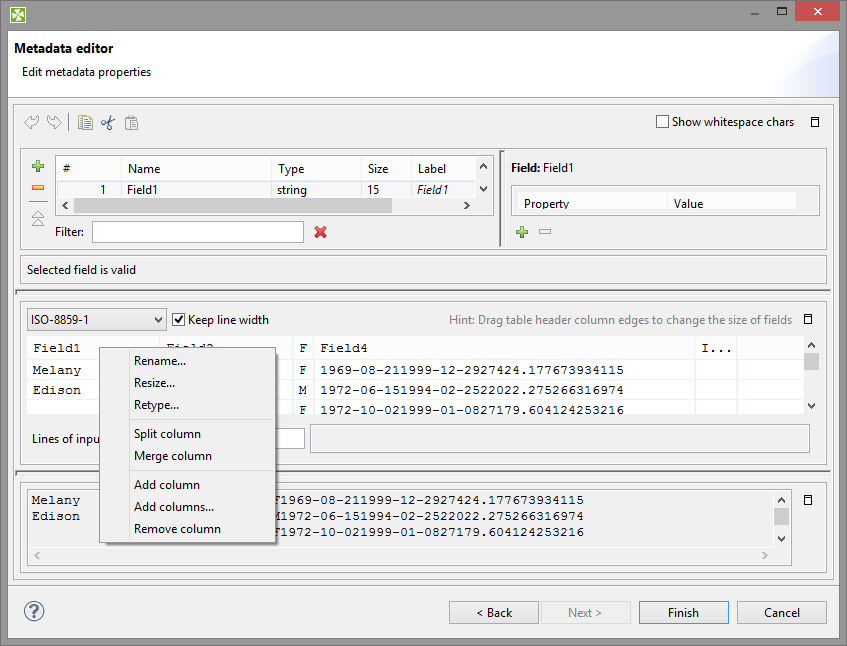Screen dimensions: 847x646
Task: Click the Copy icon in the toolbar
Action: [x=86, y=123]
